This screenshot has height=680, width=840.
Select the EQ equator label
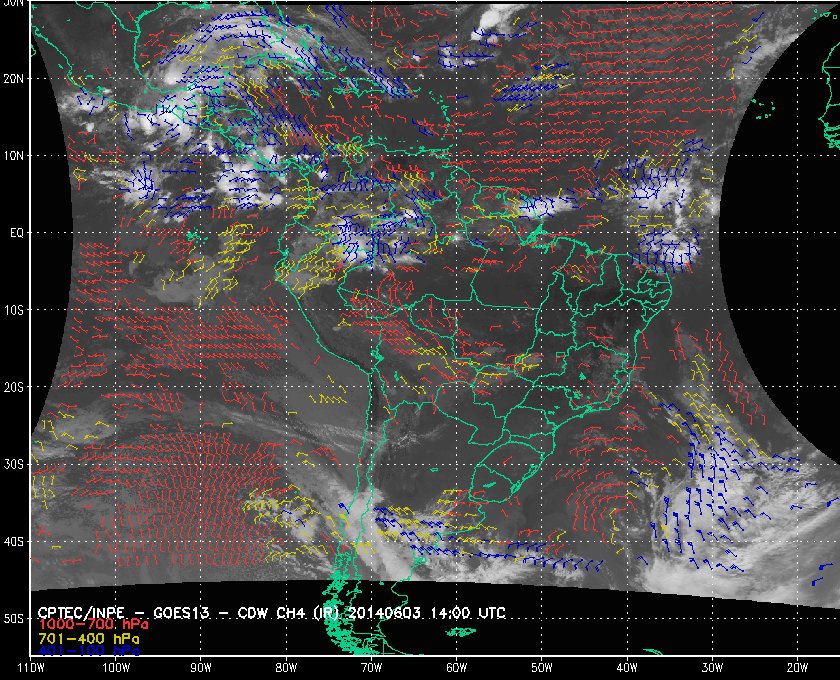pos(17,233)
